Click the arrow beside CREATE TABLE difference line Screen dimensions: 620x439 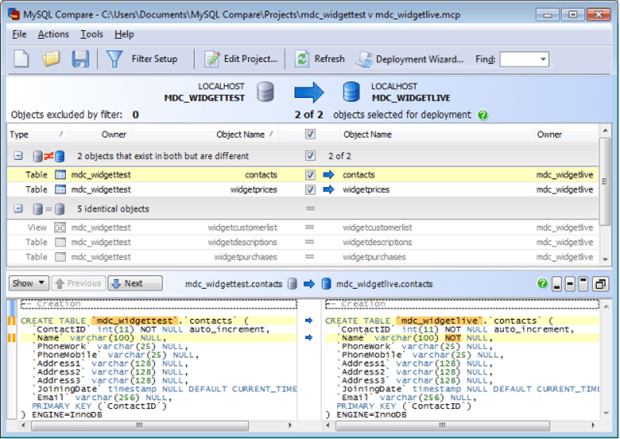pos(309,321)
